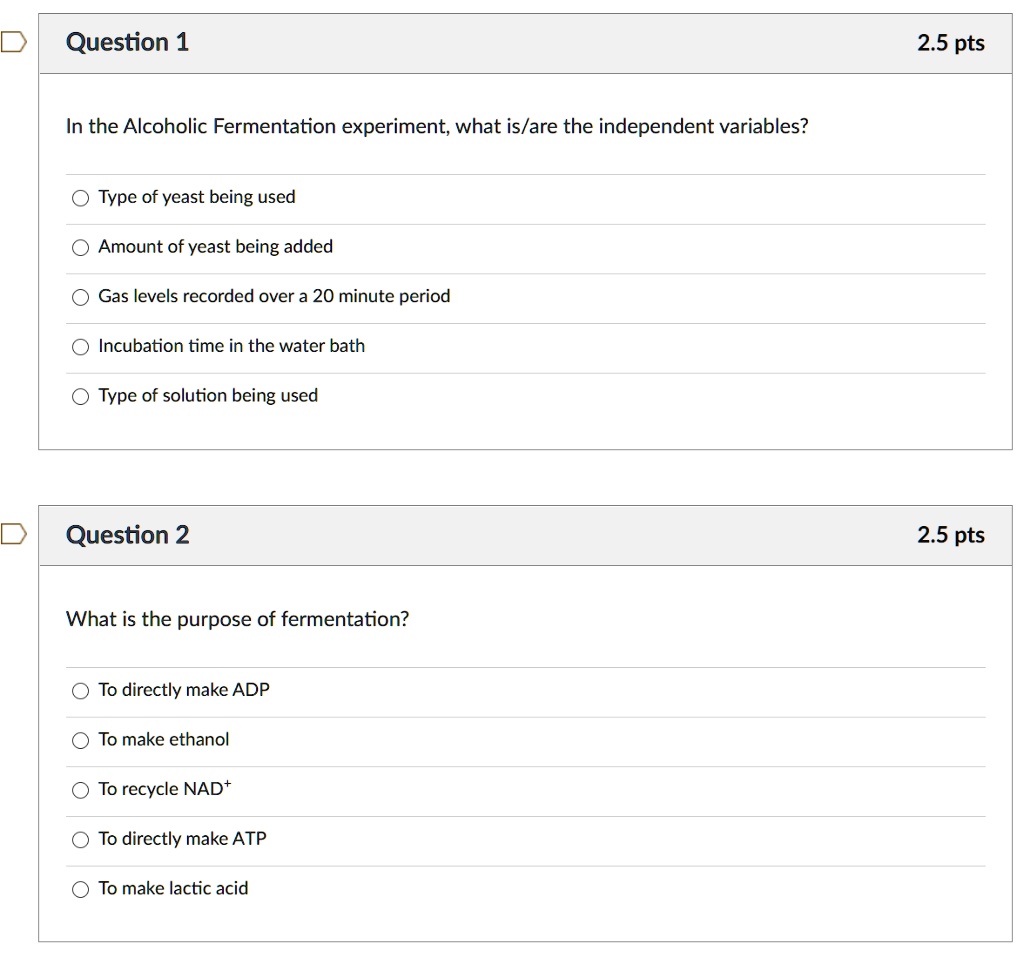This screenshot has height=971, width=1024.
Task: Select 'Incubation time in the water bath'
Action: click(x=81, y=347)
